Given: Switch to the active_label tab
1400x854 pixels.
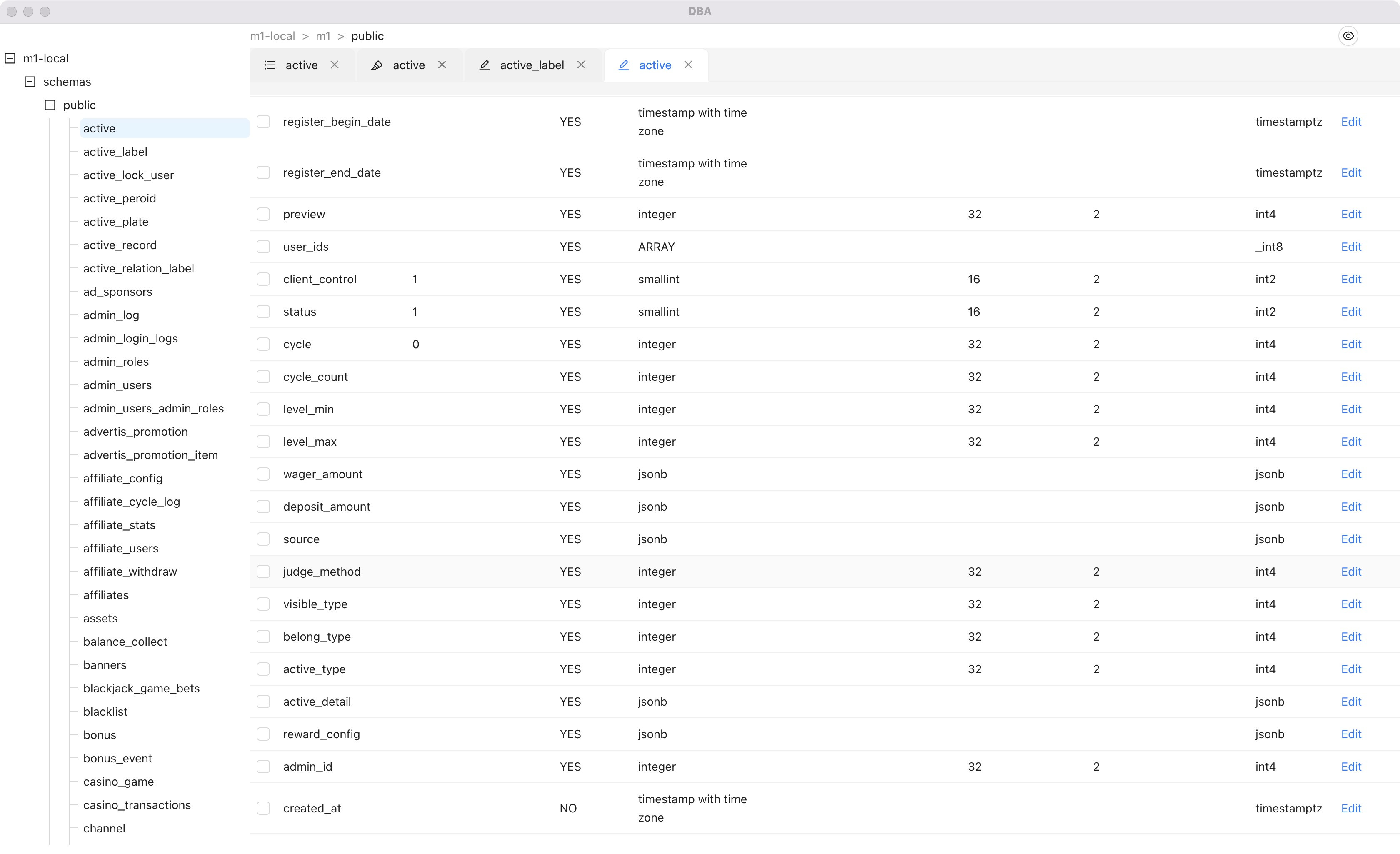Looking at the screenshot, I should [x=531, y=65].
